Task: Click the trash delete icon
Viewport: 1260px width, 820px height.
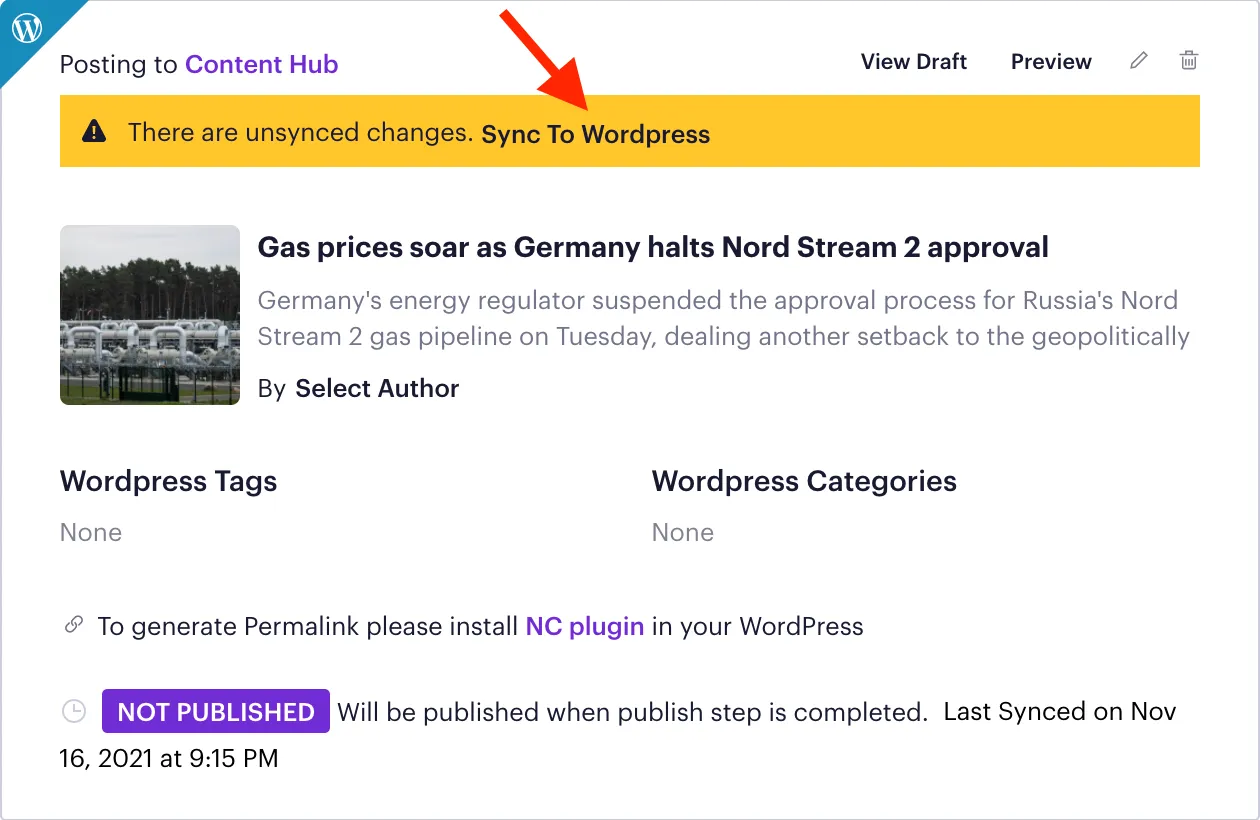Action: (1188, 61)
